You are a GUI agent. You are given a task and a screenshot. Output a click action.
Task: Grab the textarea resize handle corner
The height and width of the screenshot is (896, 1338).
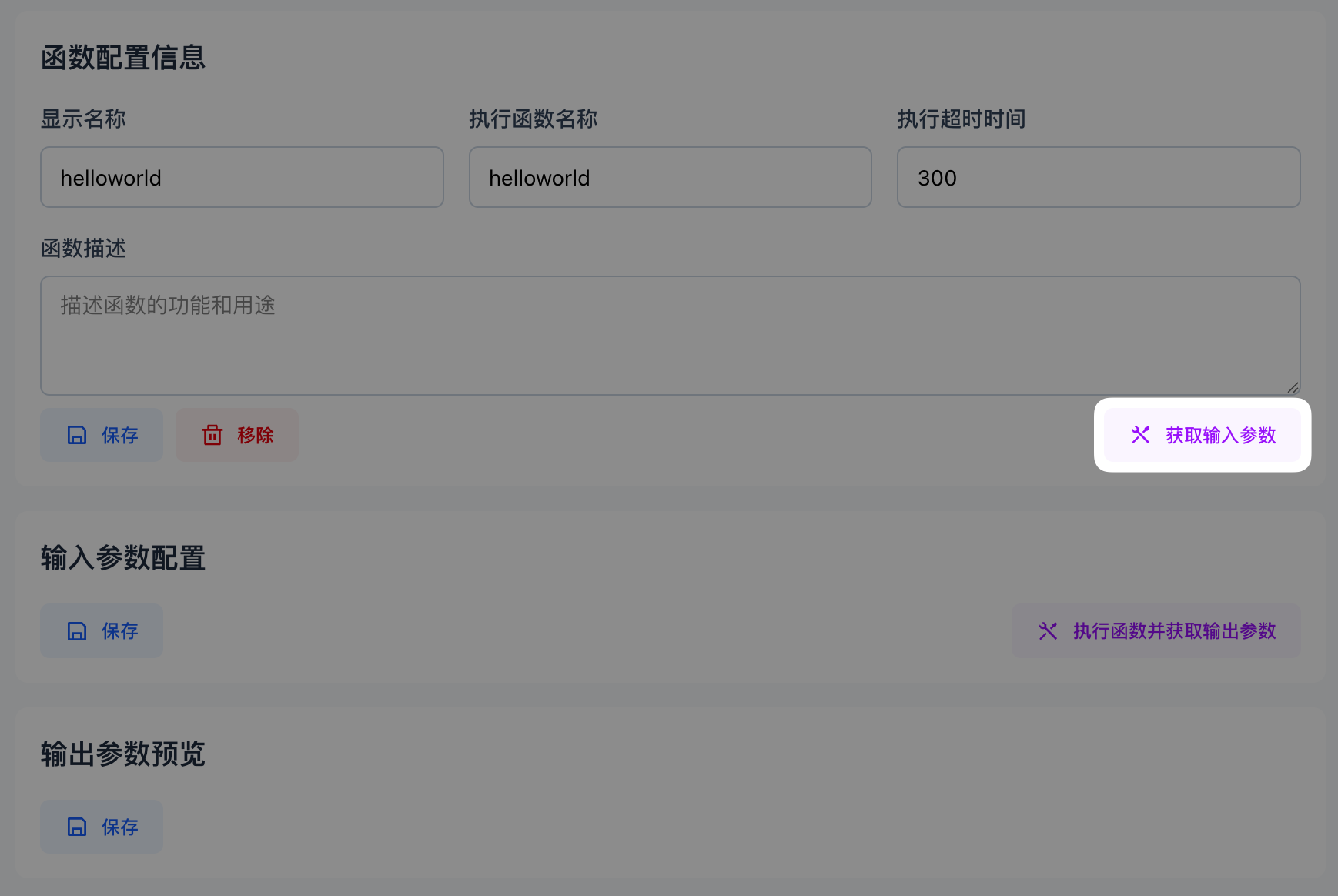(1293, 388)
